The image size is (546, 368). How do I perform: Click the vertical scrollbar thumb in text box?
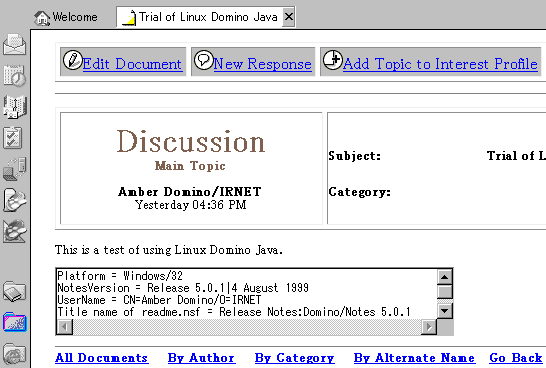click(x=444, y=291)
